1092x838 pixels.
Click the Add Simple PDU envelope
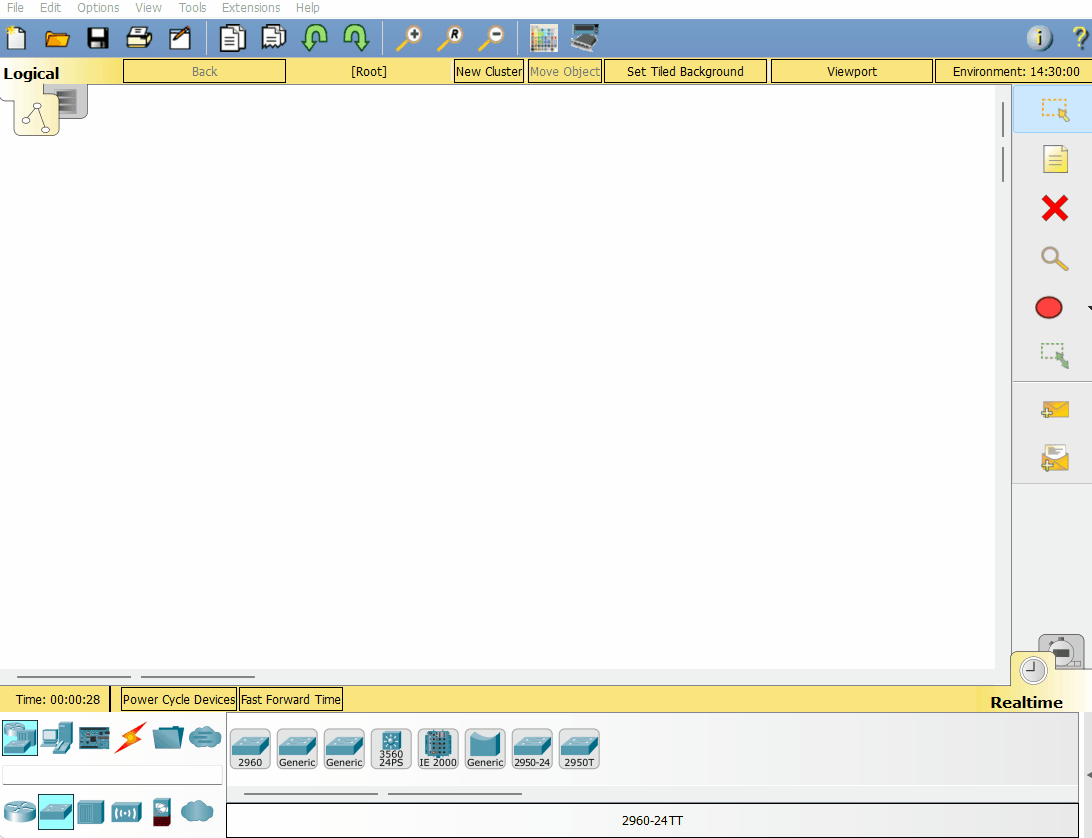click(1054, 409)
